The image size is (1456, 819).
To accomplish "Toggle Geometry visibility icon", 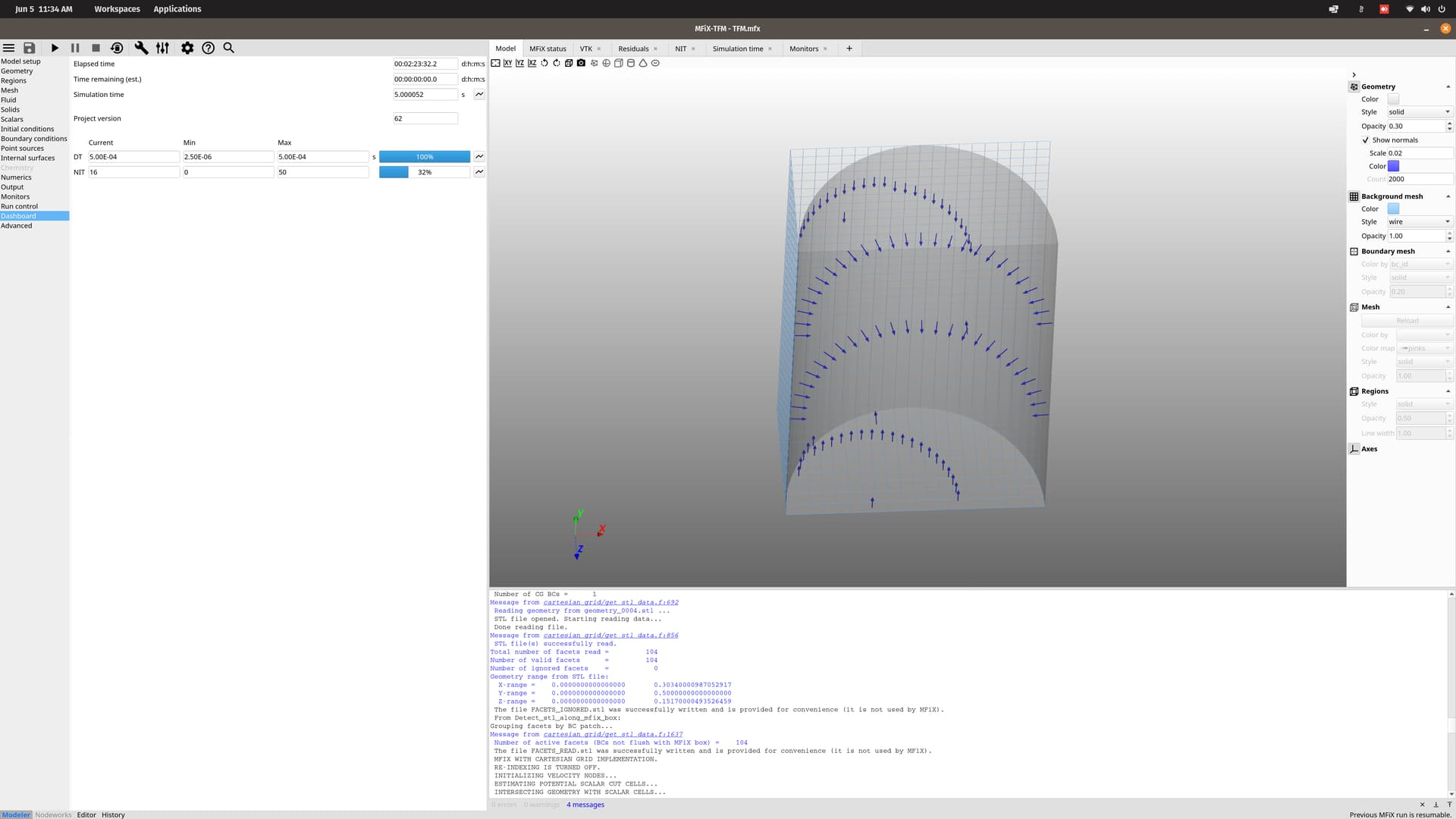I will coord(1354,86).
